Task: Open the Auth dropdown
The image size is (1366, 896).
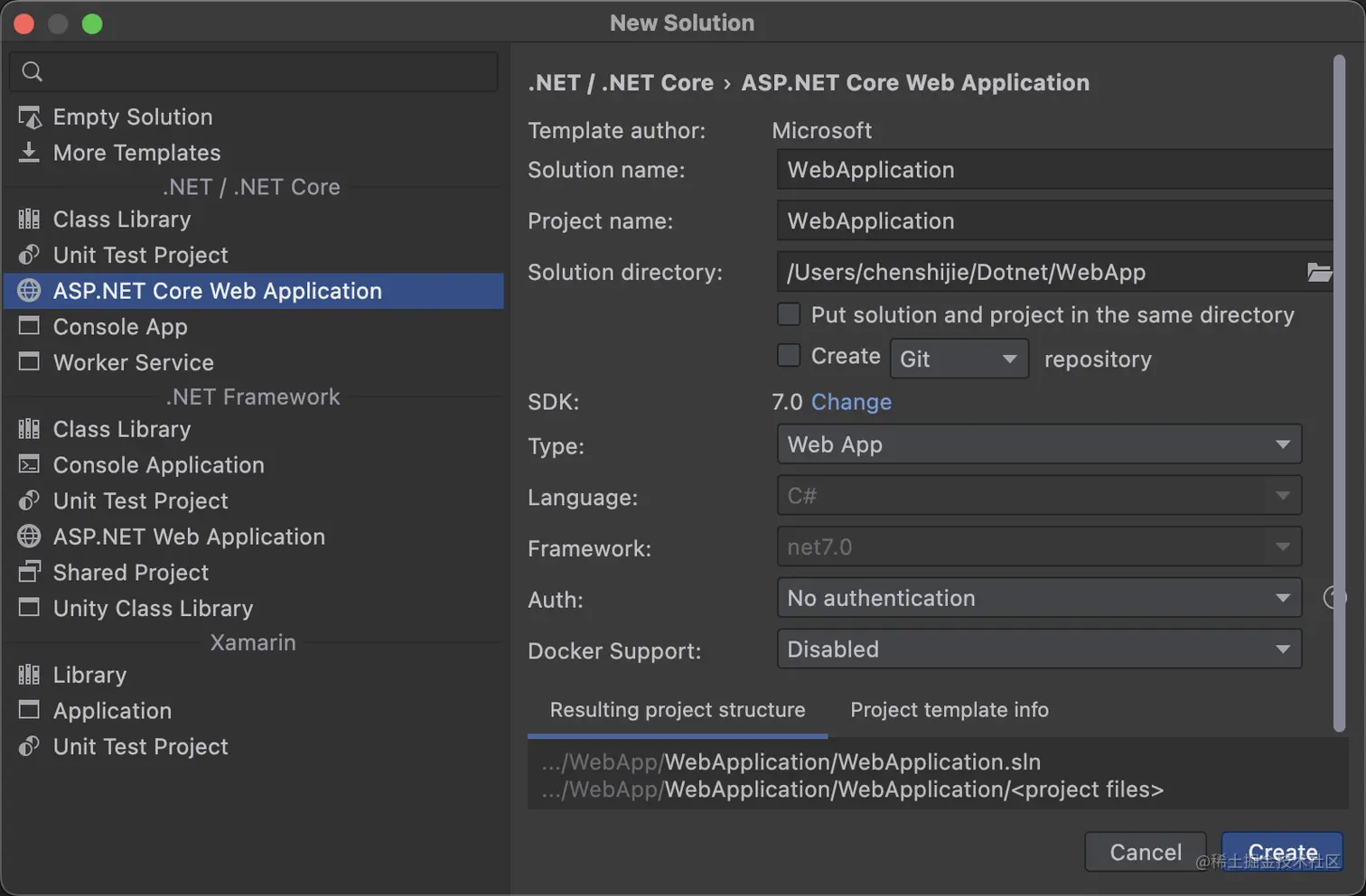Action: (1038, 598)
